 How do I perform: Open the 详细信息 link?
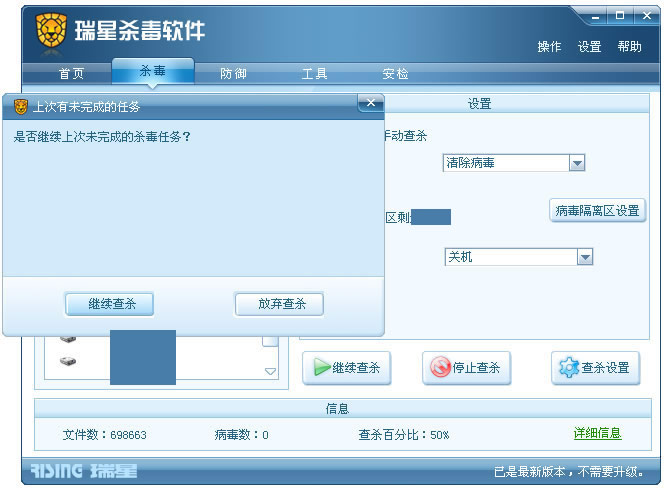point(597,433)
